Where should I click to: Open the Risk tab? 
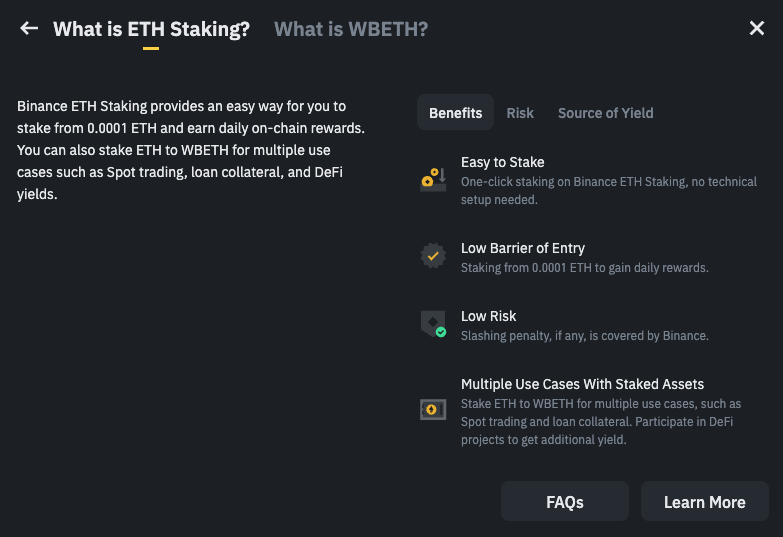pos(520,113)
